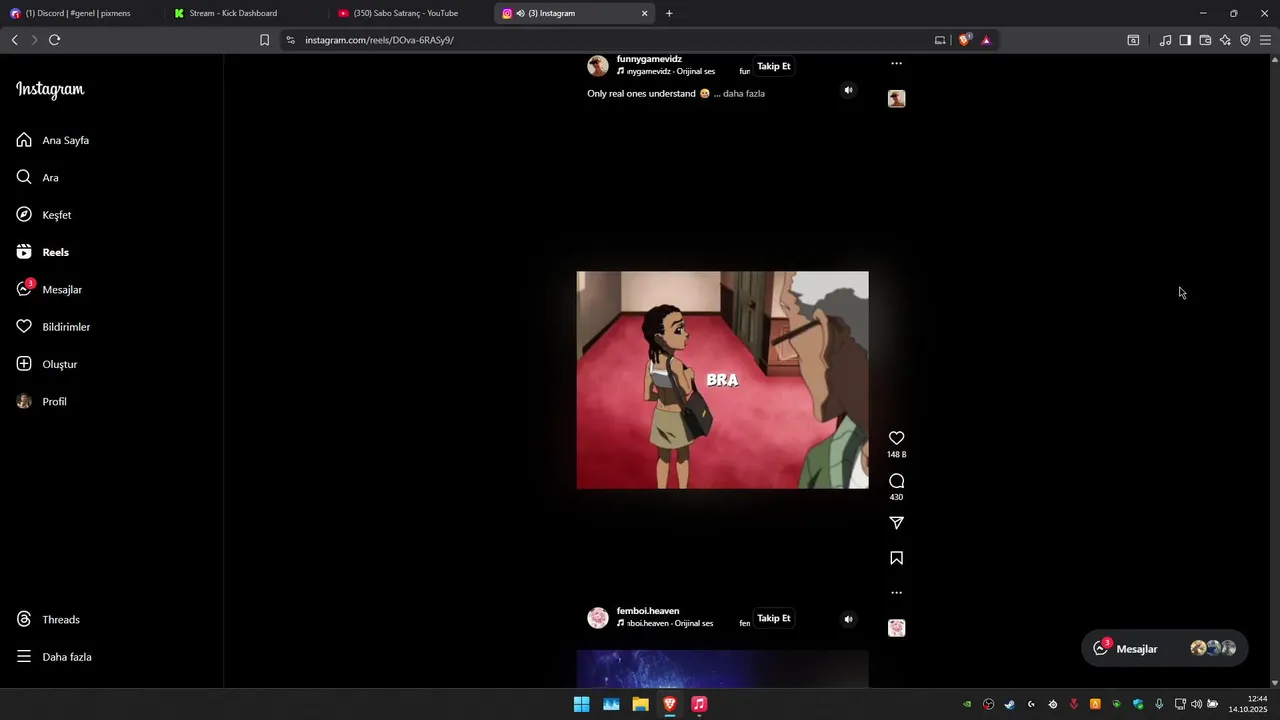
Task: Mute the funnygamevidz reel audio
Action: pos(848,90)
